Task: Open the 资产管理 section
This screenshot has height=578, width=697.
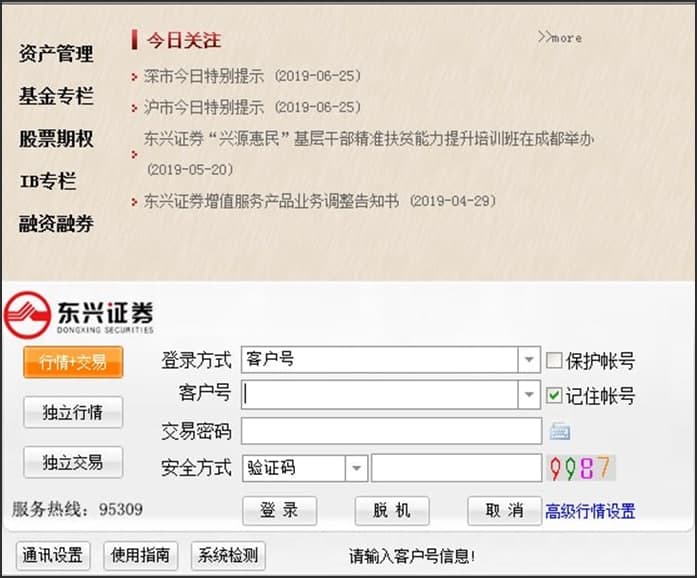Action: click(x=56, y=54)
